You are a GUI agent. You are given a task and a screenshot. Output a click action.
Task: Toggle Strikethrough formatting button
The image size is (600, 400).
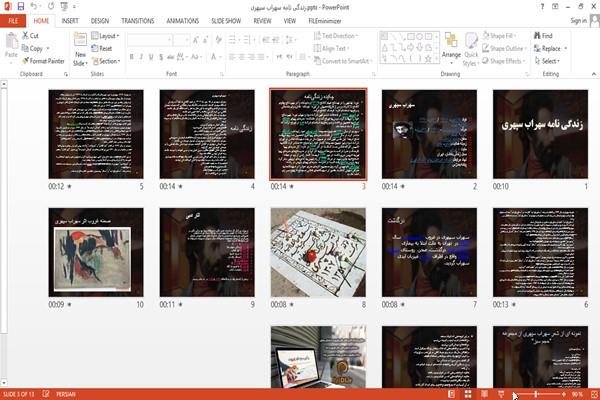(x=171, y=57)
